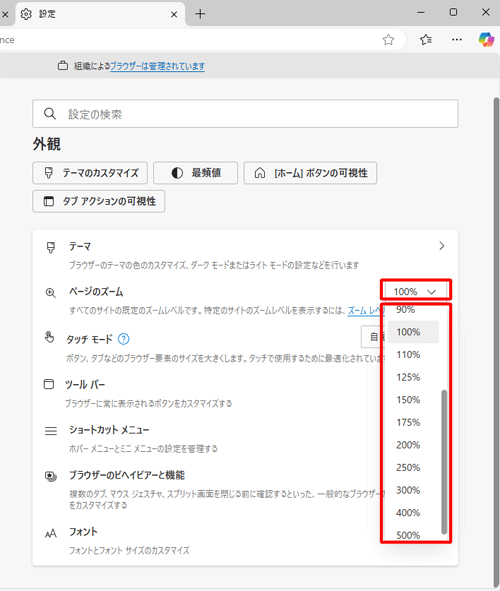Click the タッチ モード help question icon
This screenshot has height=591, width=500.
[x=124, y=339]
